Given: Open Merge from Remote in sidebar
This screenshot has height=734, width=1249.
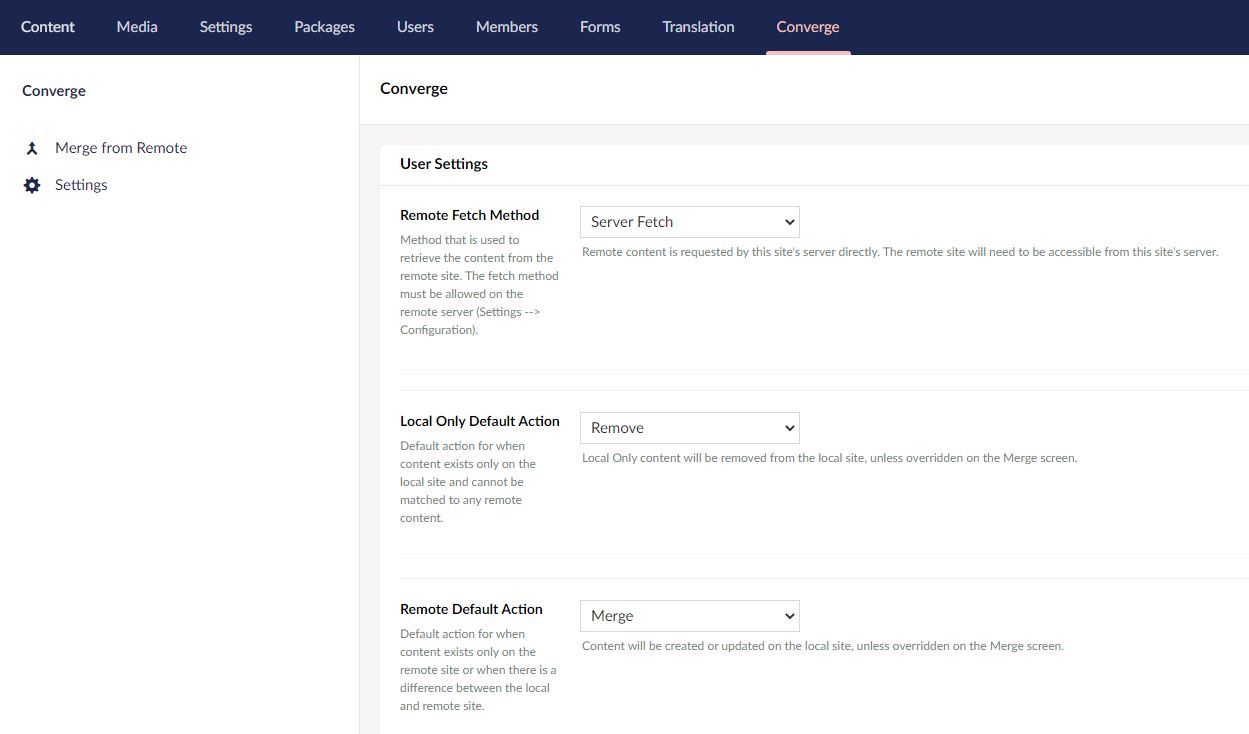Looking at the screenshot, I should click(x=121, y=148).
